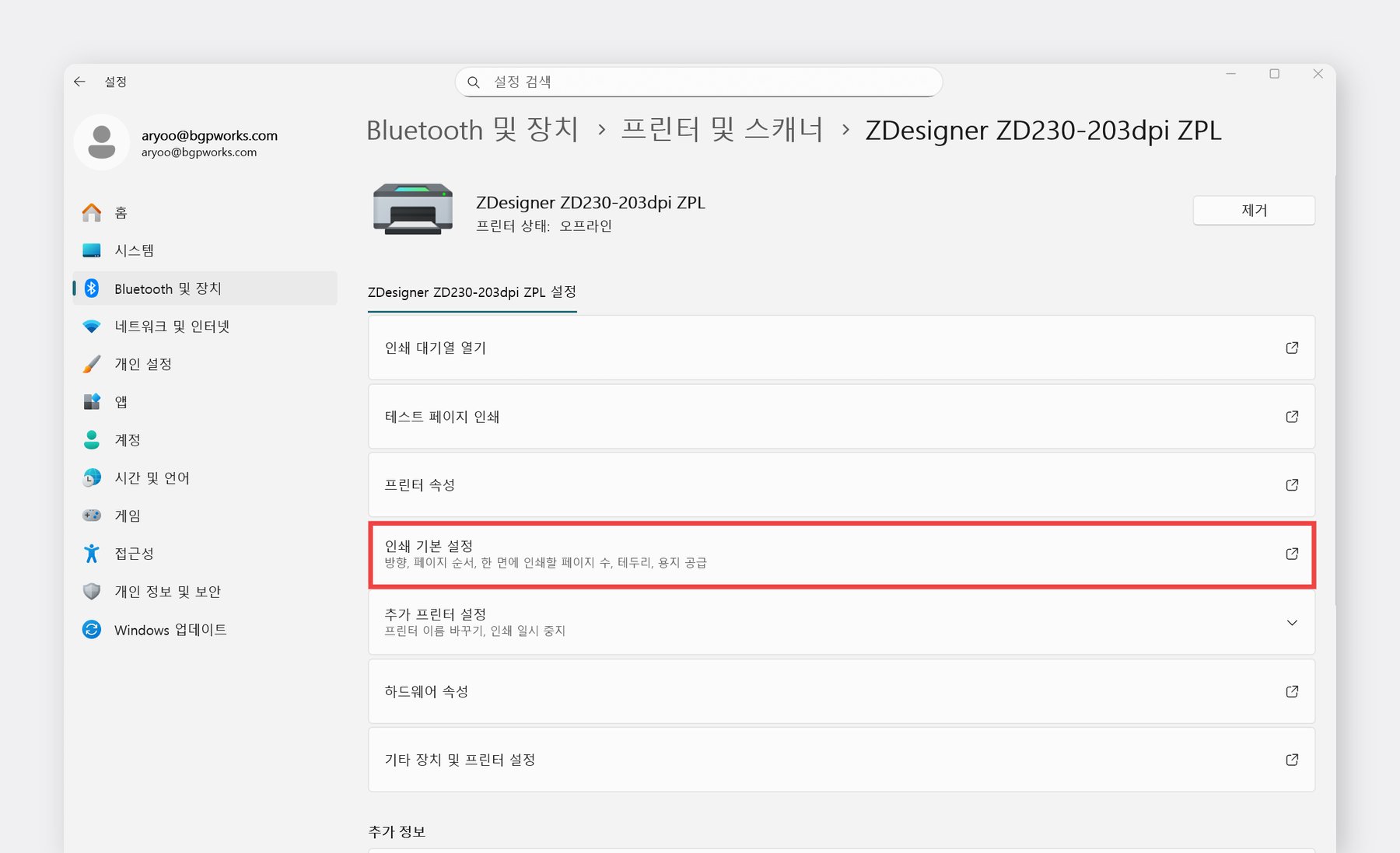Navigate to 'Bluetooth 및 장치' breadcrumb

pos(471,131)
